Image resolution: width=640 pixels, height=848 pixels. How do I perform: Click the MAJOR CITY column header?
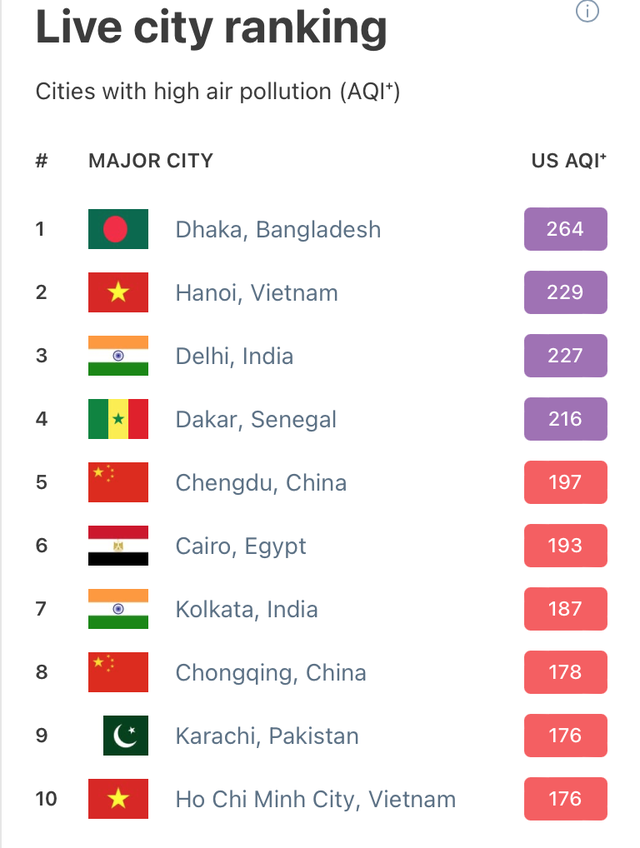click(150, 160)
